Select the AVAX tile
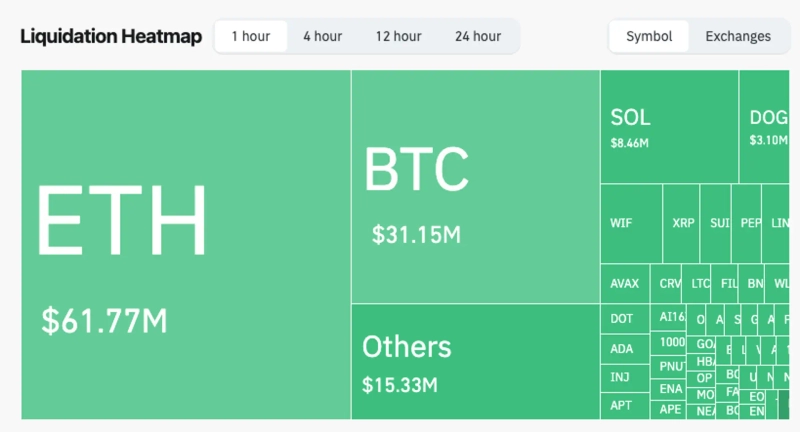800x432 pixels. 624,284
